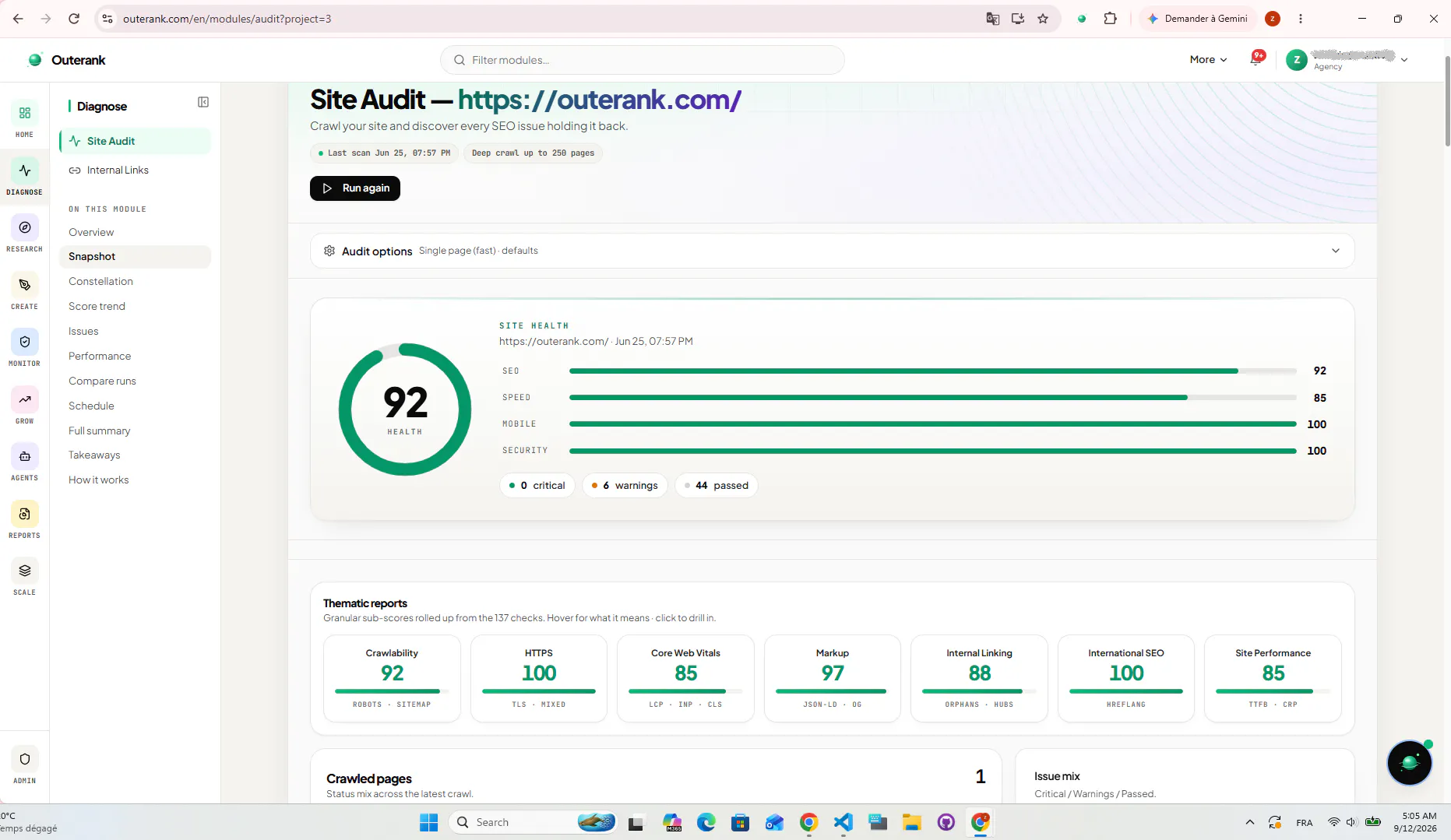Screen dimensions: 1451x840
Task: Bookmark this page with the star
Action: (1043, 19)
